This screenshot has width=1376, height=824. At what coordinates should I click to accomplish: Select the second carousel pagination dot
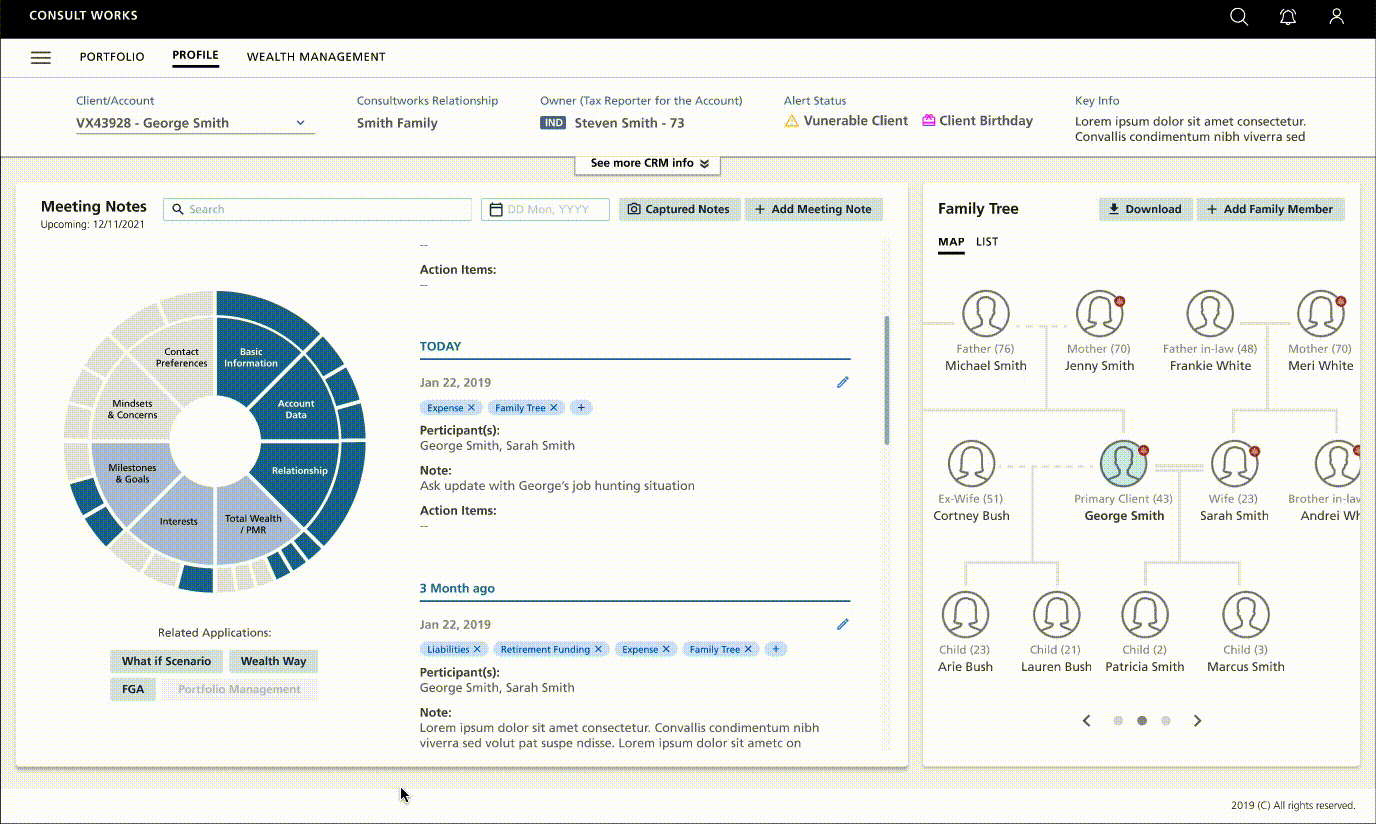pos(1141,720)
